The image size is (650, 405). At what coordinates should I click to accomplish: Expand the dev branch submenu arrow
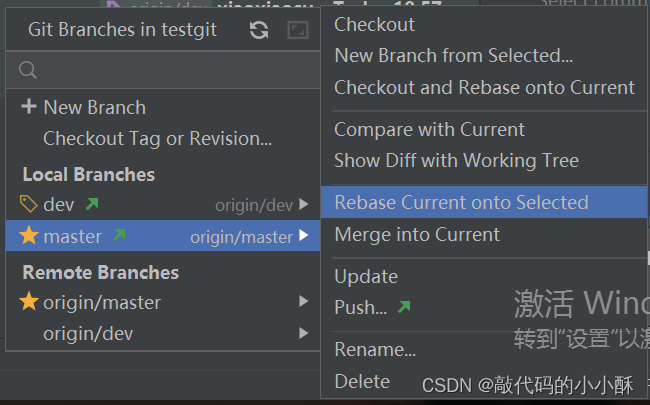[x=304, y=204]
